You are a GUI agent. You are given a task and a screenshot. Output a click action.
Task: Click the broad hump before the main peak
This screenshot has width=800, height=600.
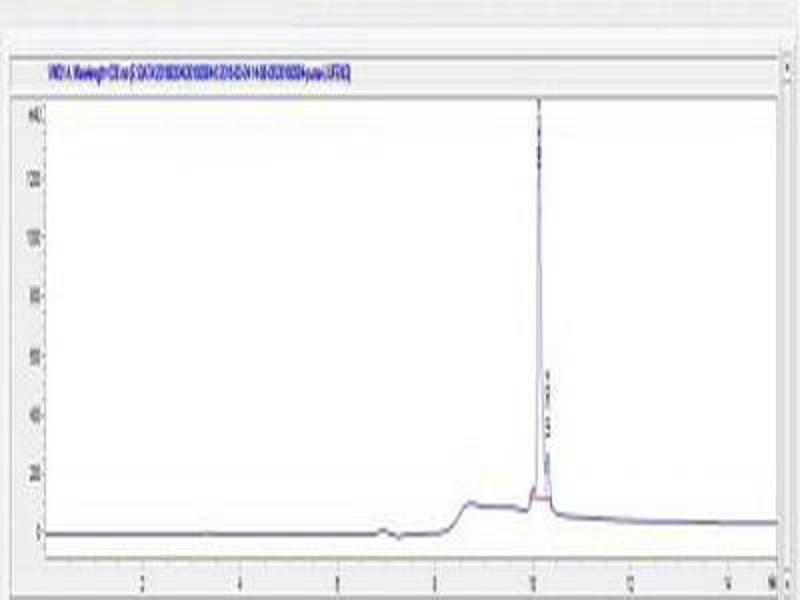[472, 504]
